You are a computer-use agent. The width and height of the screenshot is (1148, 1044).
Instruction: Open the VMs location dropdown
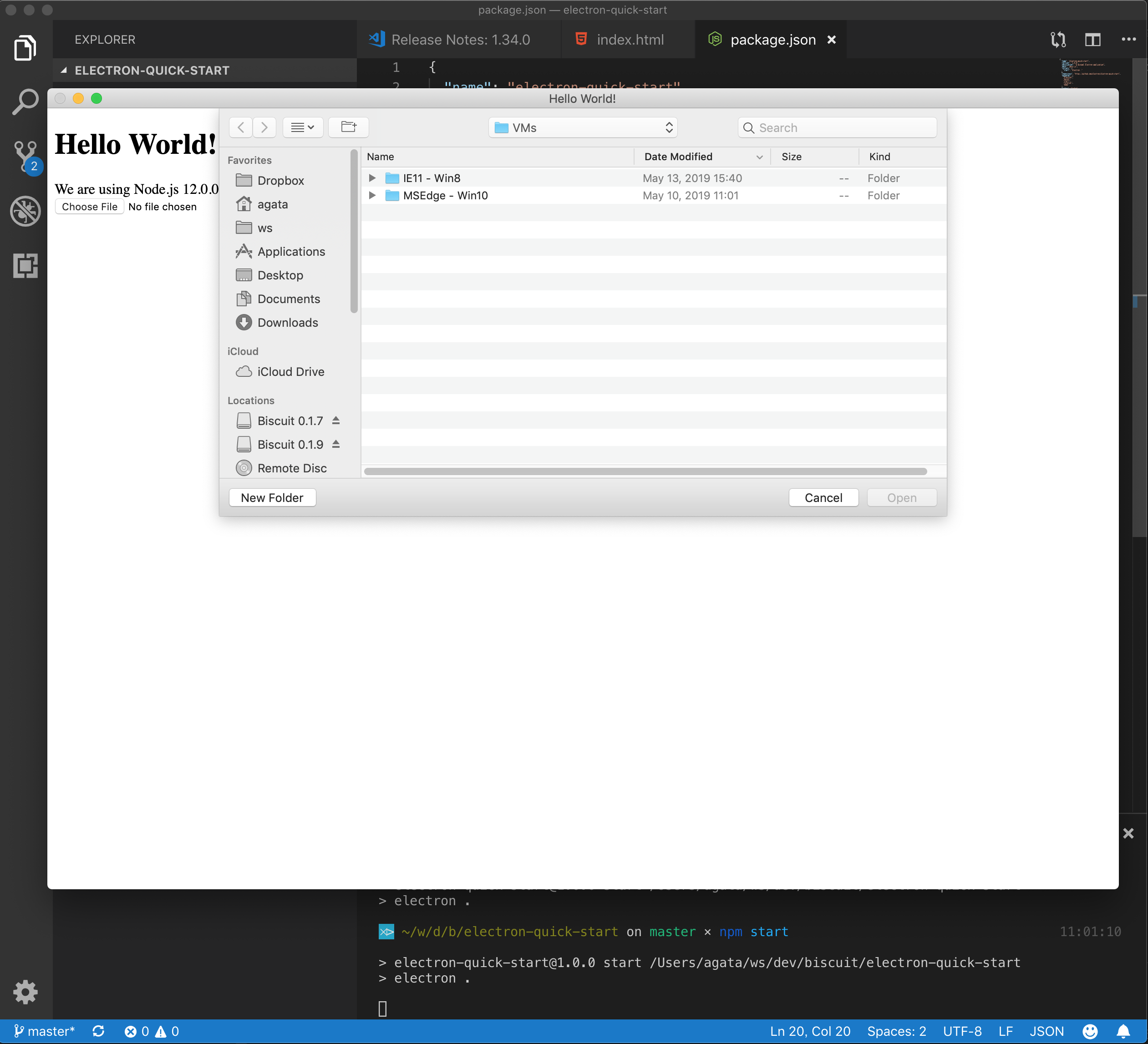point(583,127)
